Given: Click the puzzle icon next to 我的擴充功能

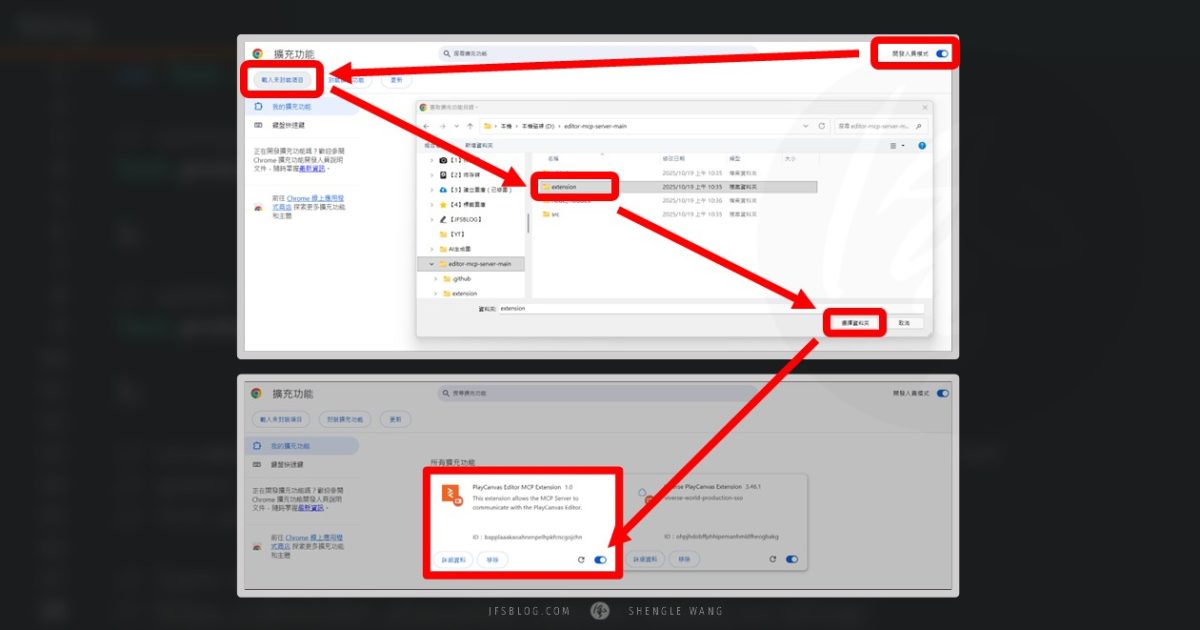Looking at the screenshot, I should 258,105.
